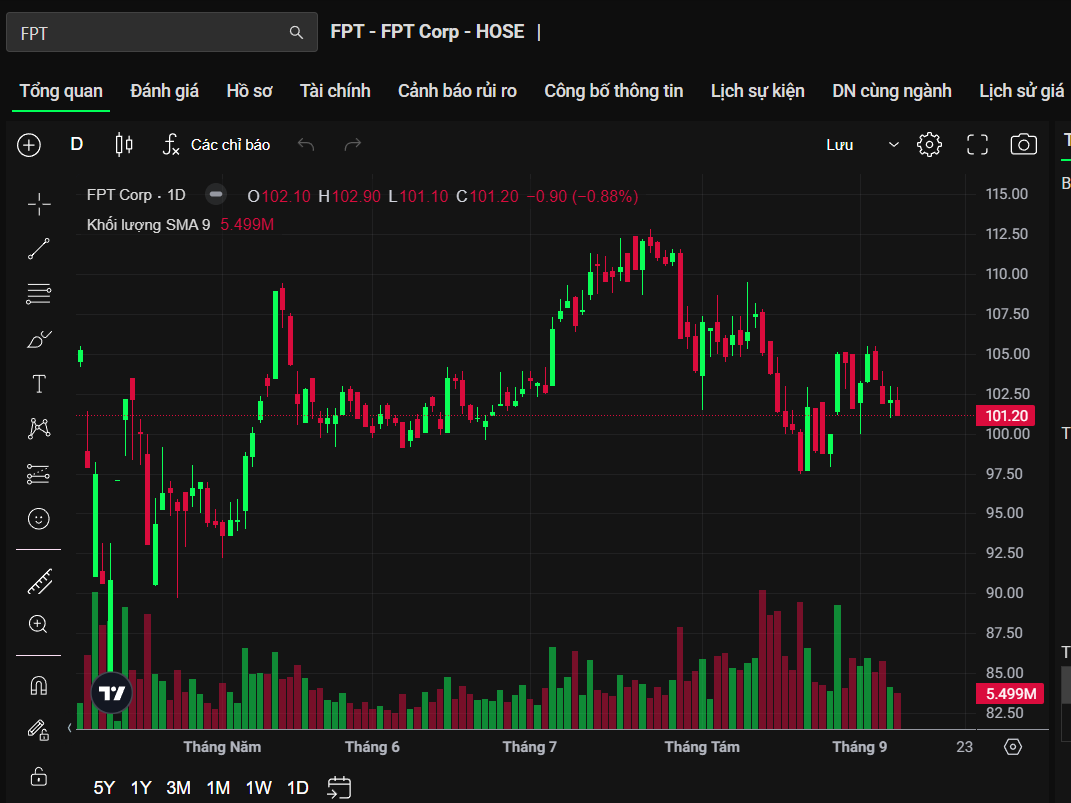The height and width of the screenshot is (803, 1071).
Task: Open the price scale settings hexagon icon
Action: 1013,747
